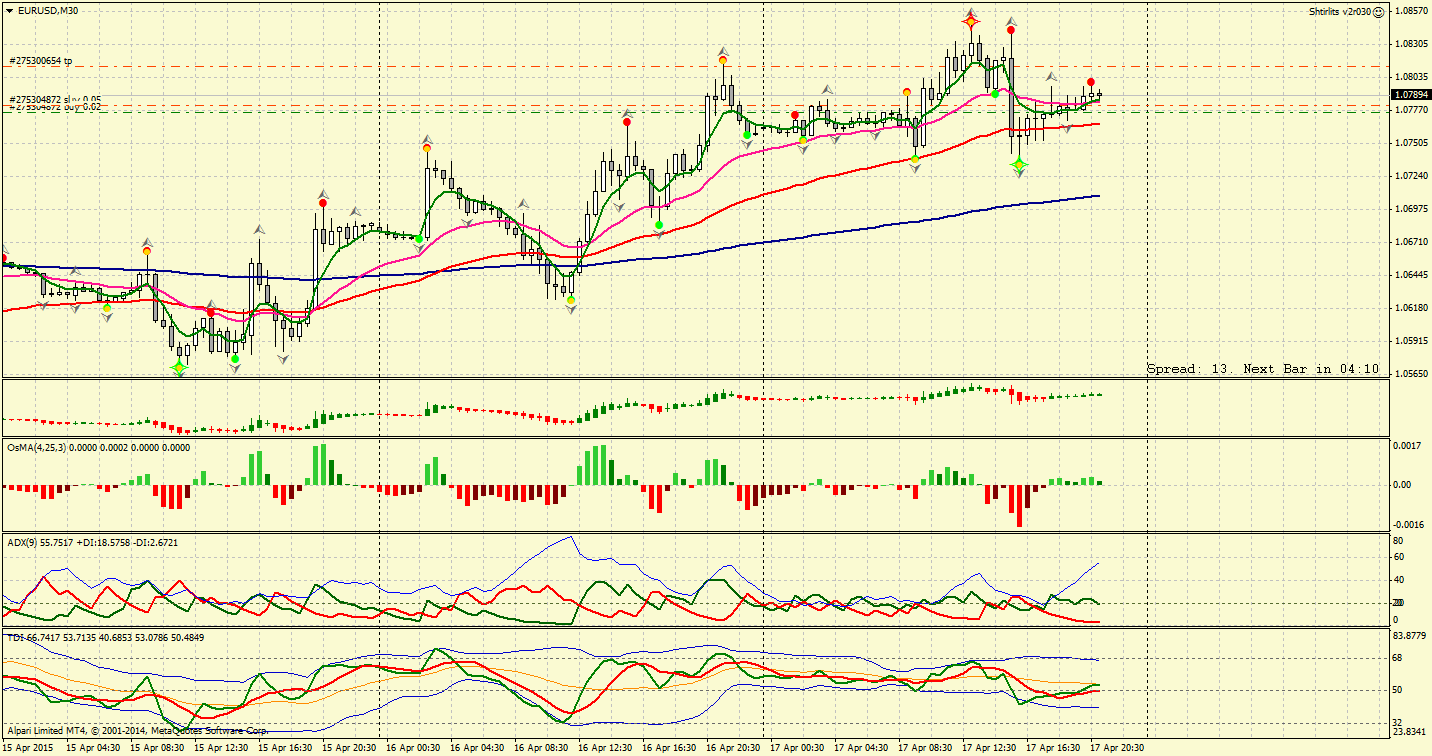
Task: Click price scale value 1.06445
Action: point(1410,275)
